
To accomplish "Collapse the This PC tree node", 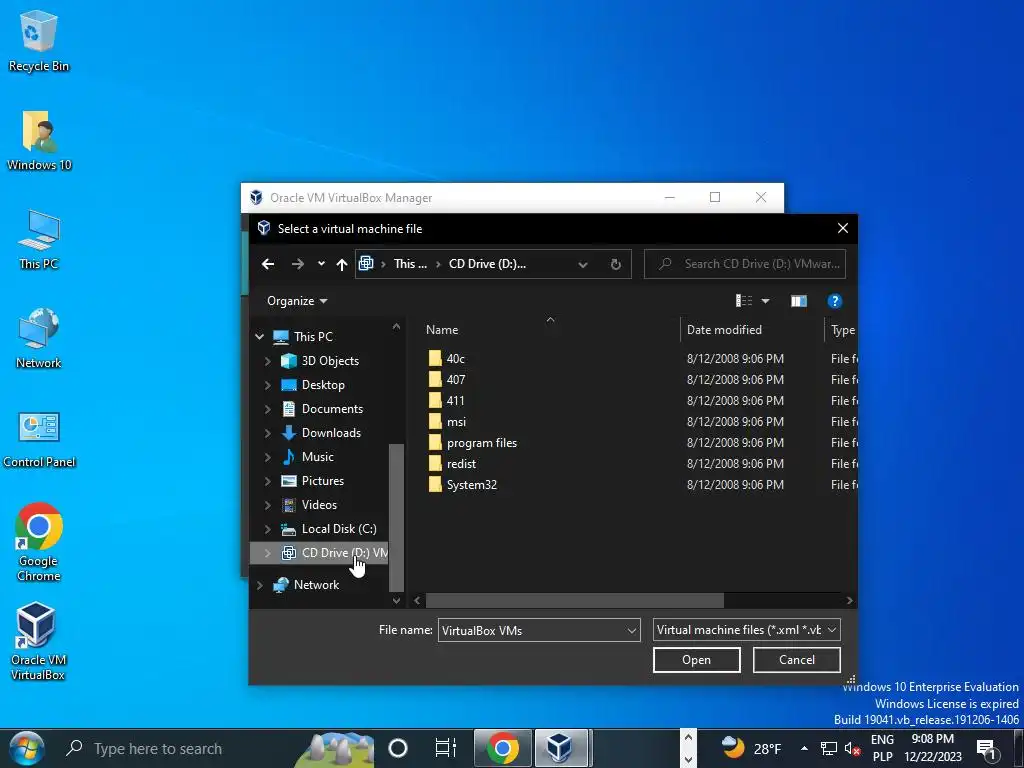I will pyautogui.click(x=259, y=337).
